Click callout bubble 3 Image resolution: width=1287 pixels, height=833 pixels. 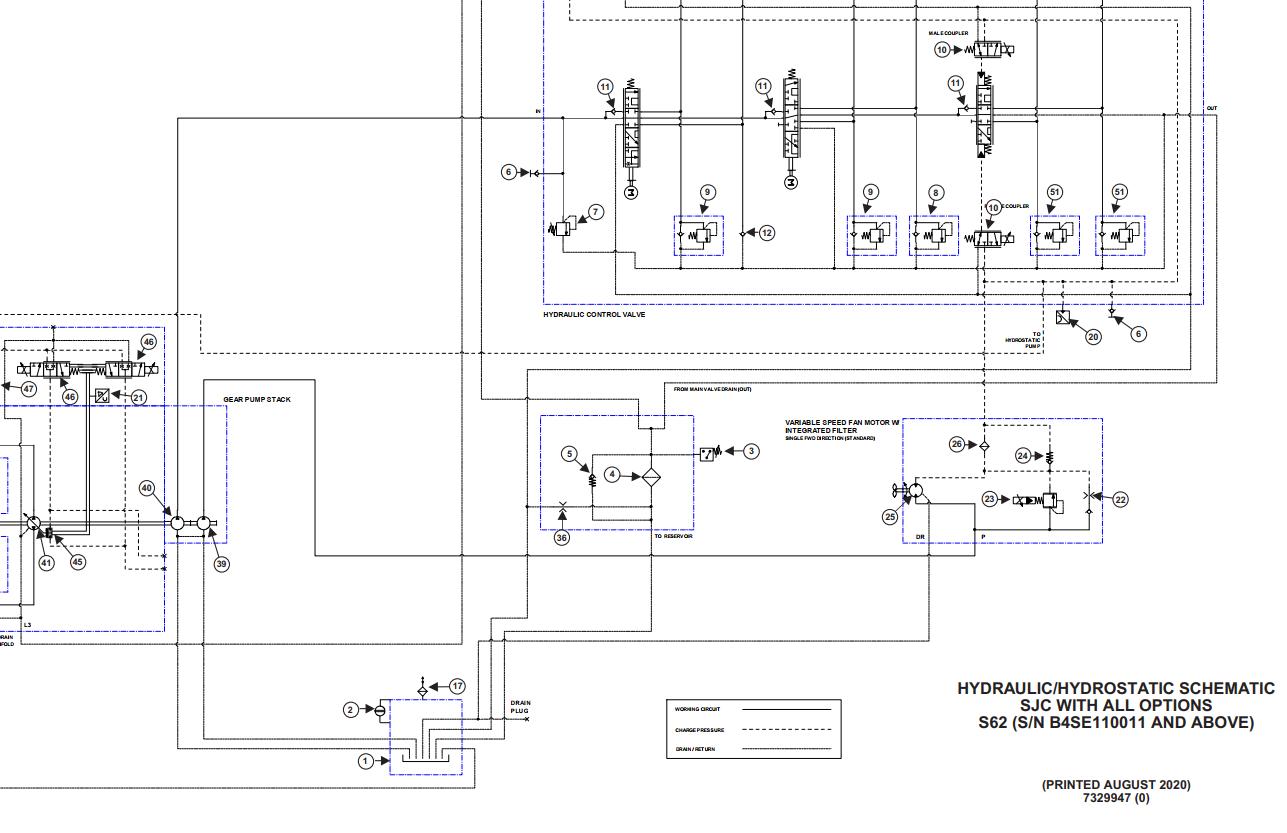751,452
